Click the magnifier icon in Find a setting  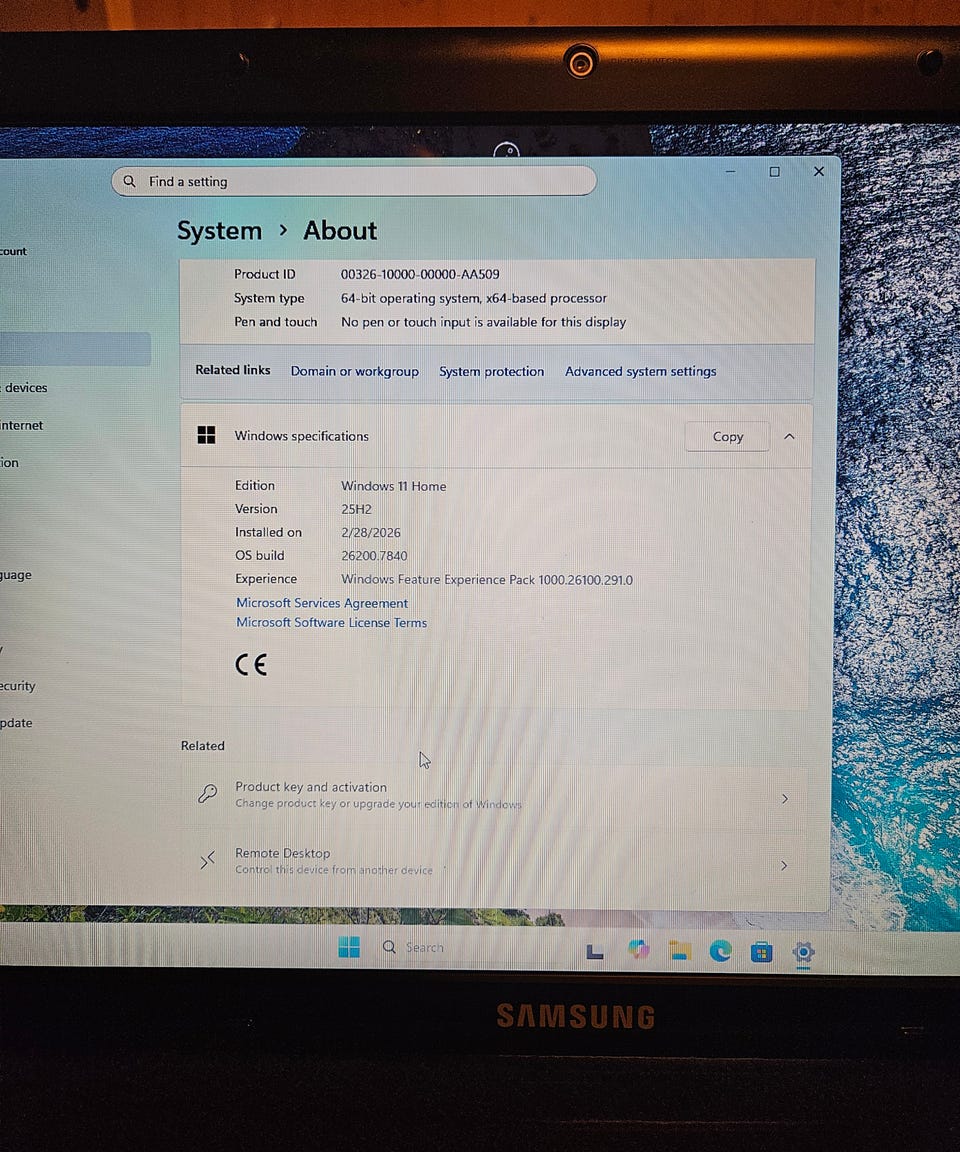129,181
